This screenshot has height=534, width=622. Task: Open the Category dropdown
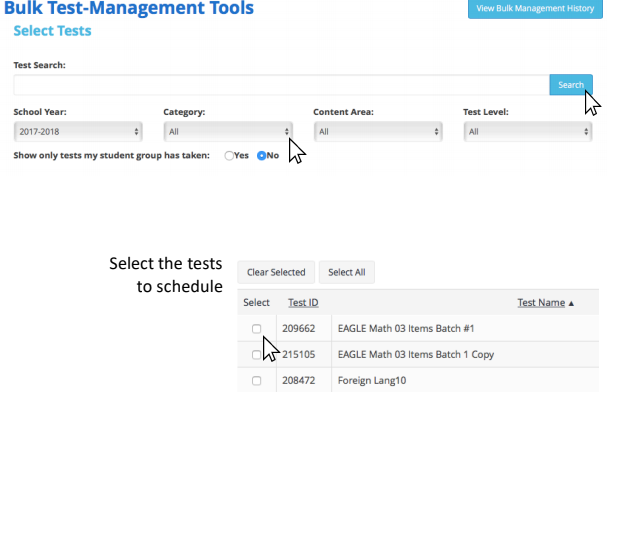pyautogui.click(x=228, y=132)
